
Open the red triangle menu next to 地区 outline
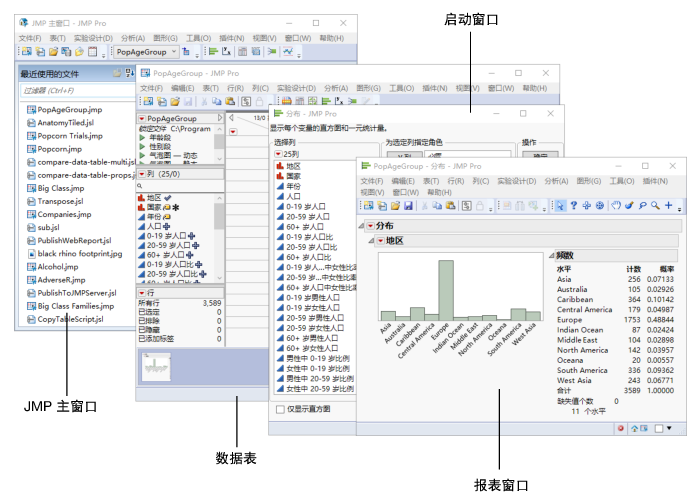point(381,241)
